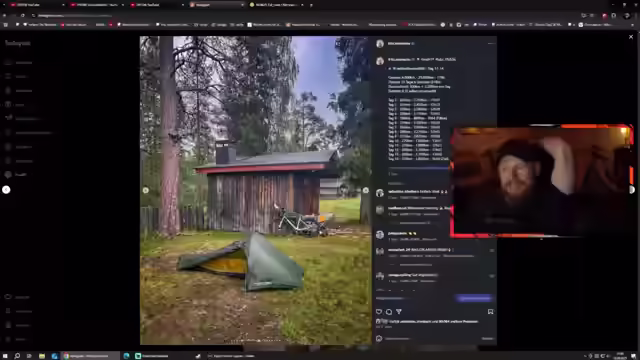Image resolution: width=640 pixels, height=360 pixels.
Task: Open your Profile in the Instagram sidebar
Action: [x=16, y=175]
